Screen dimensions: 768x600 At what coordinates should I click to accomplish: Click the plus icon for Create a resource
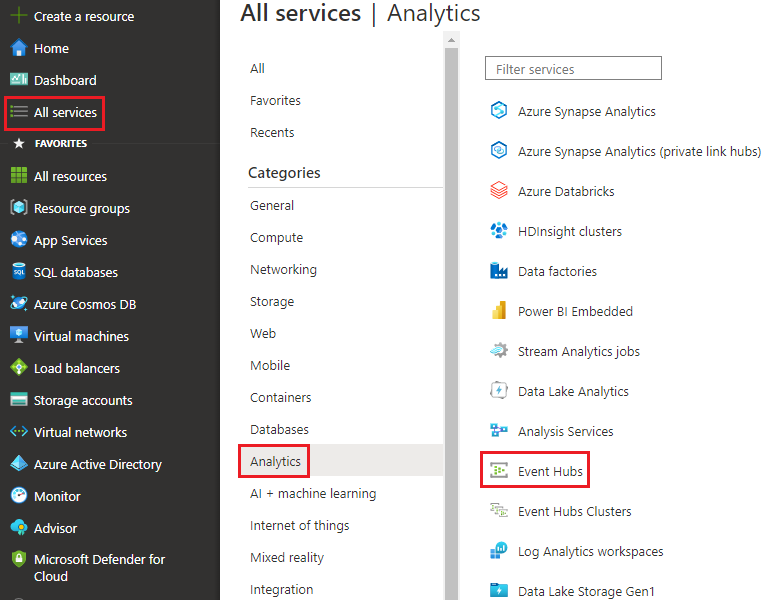coord(19,16)
